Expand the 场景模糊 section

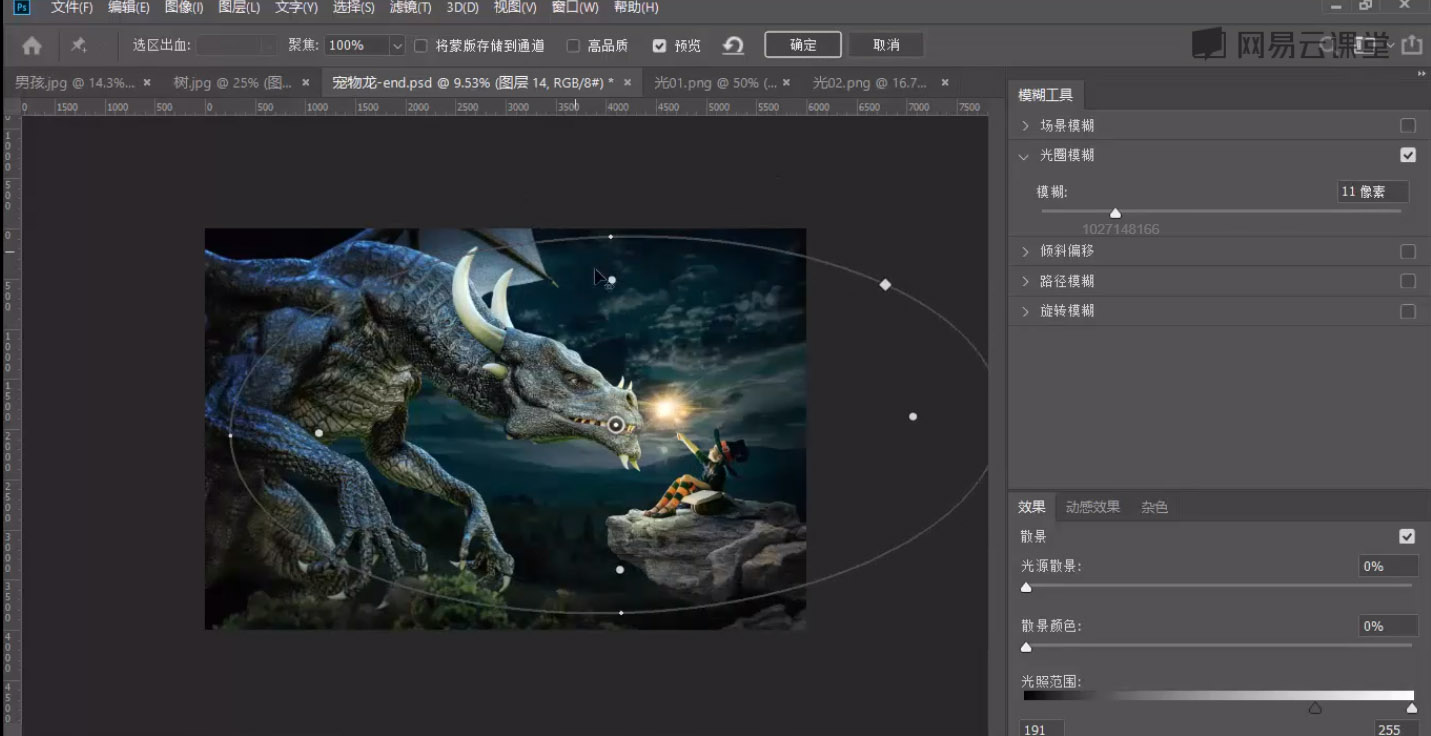tap(1025, 126)
